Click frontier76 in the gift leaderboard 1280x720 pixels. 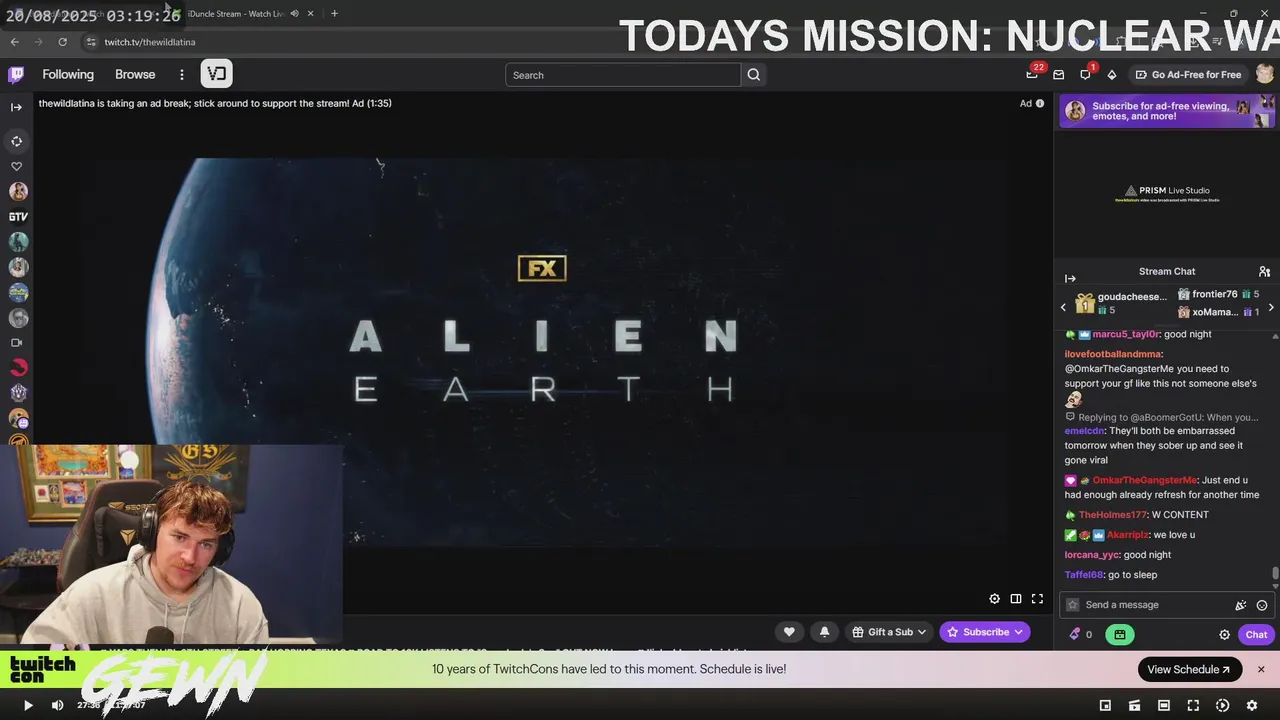(x=1217, y=294)
